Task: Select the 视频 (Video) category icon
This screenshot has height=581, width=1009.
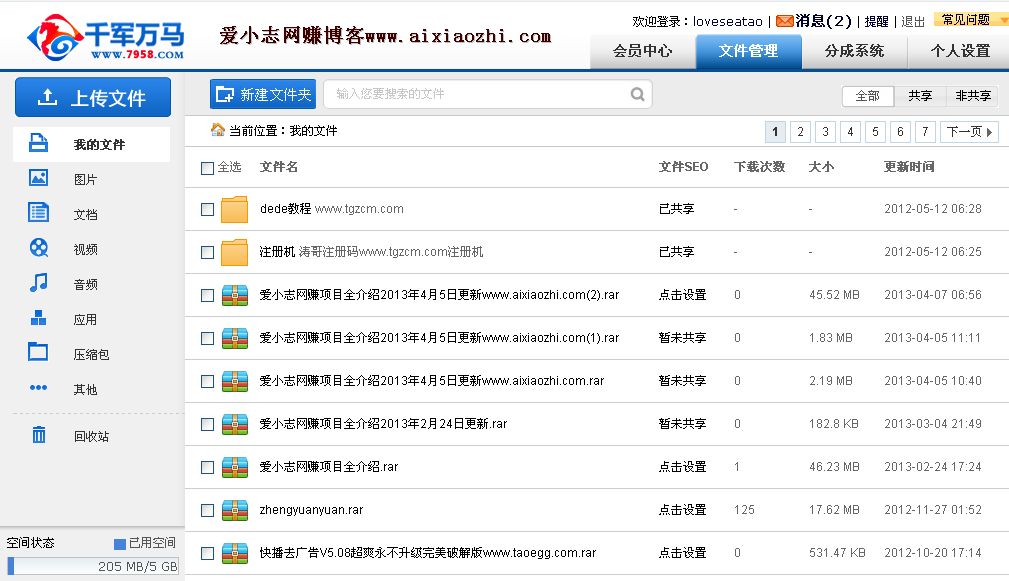Action: tap(39, 248)
